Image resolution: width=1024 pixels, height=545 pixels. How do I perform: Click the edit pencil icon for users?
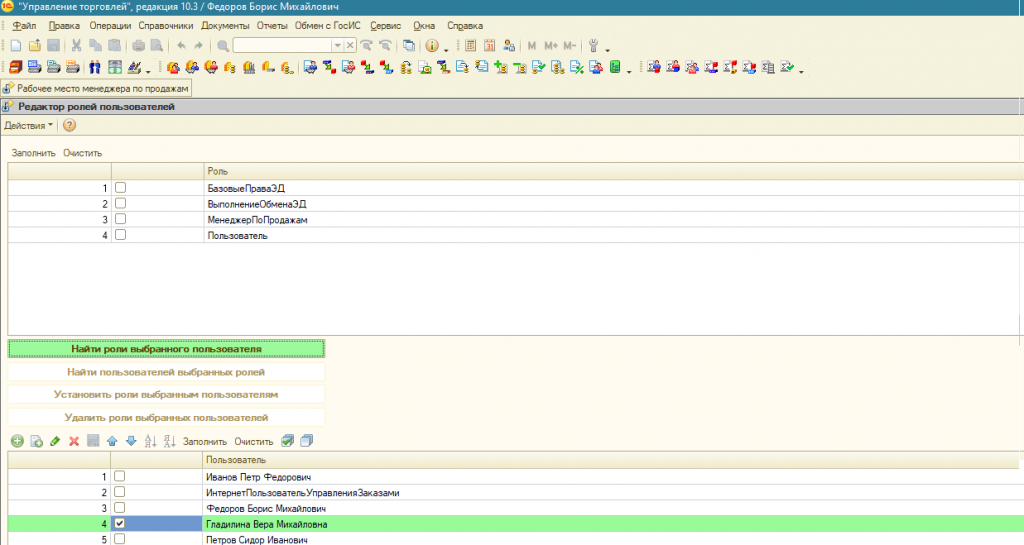click(55, 441)
